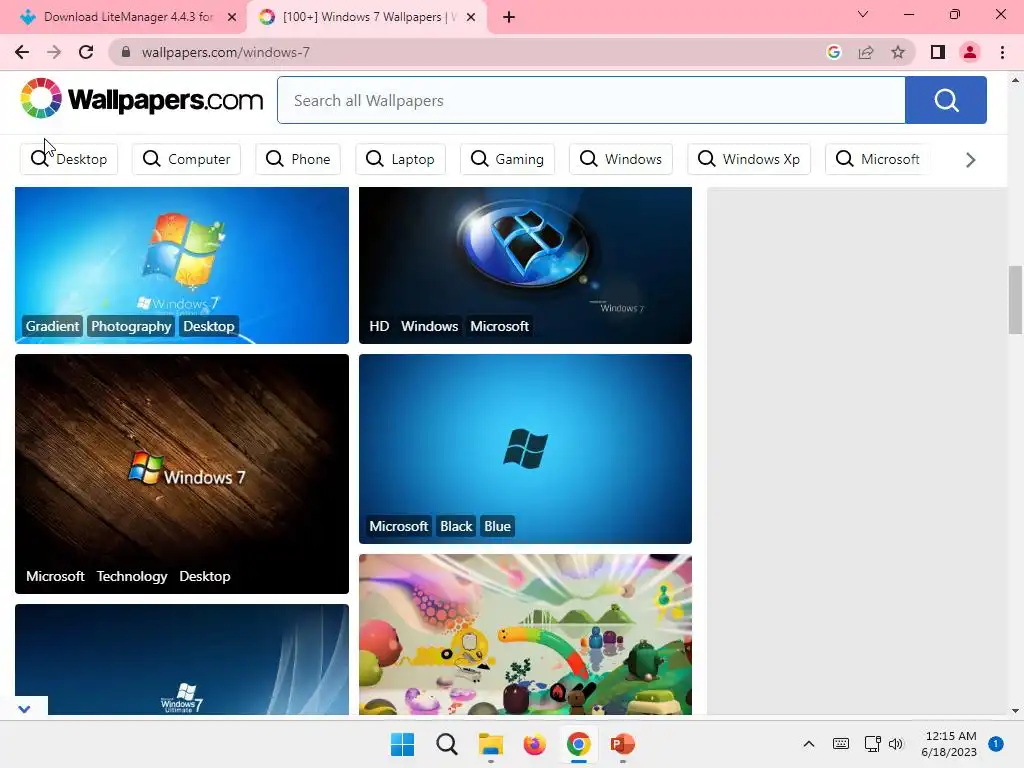Click the scrollbar down arrow
This screenshot has height=768, width=1024.
click(1015, 711)
